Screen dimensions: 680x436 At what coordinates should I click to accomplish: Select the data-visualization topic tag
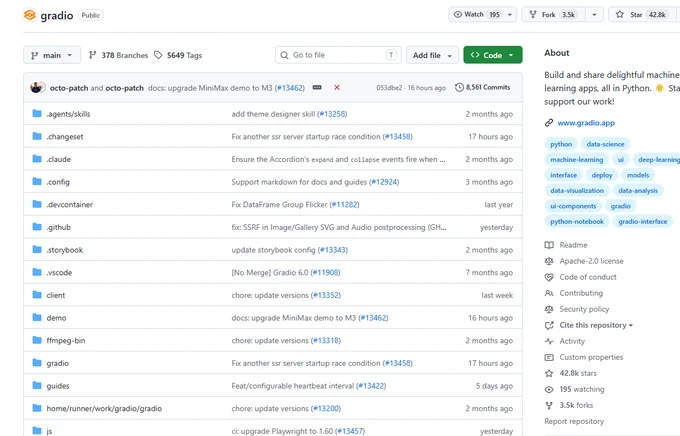pos(577,190)
